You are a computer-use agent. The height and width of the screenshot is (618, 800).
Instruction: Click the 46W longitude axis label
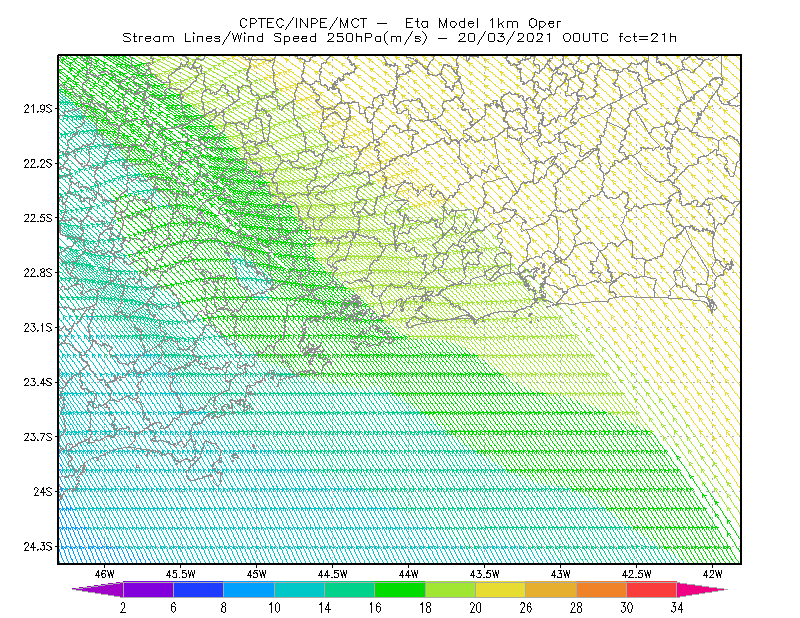tap(105, 574)
